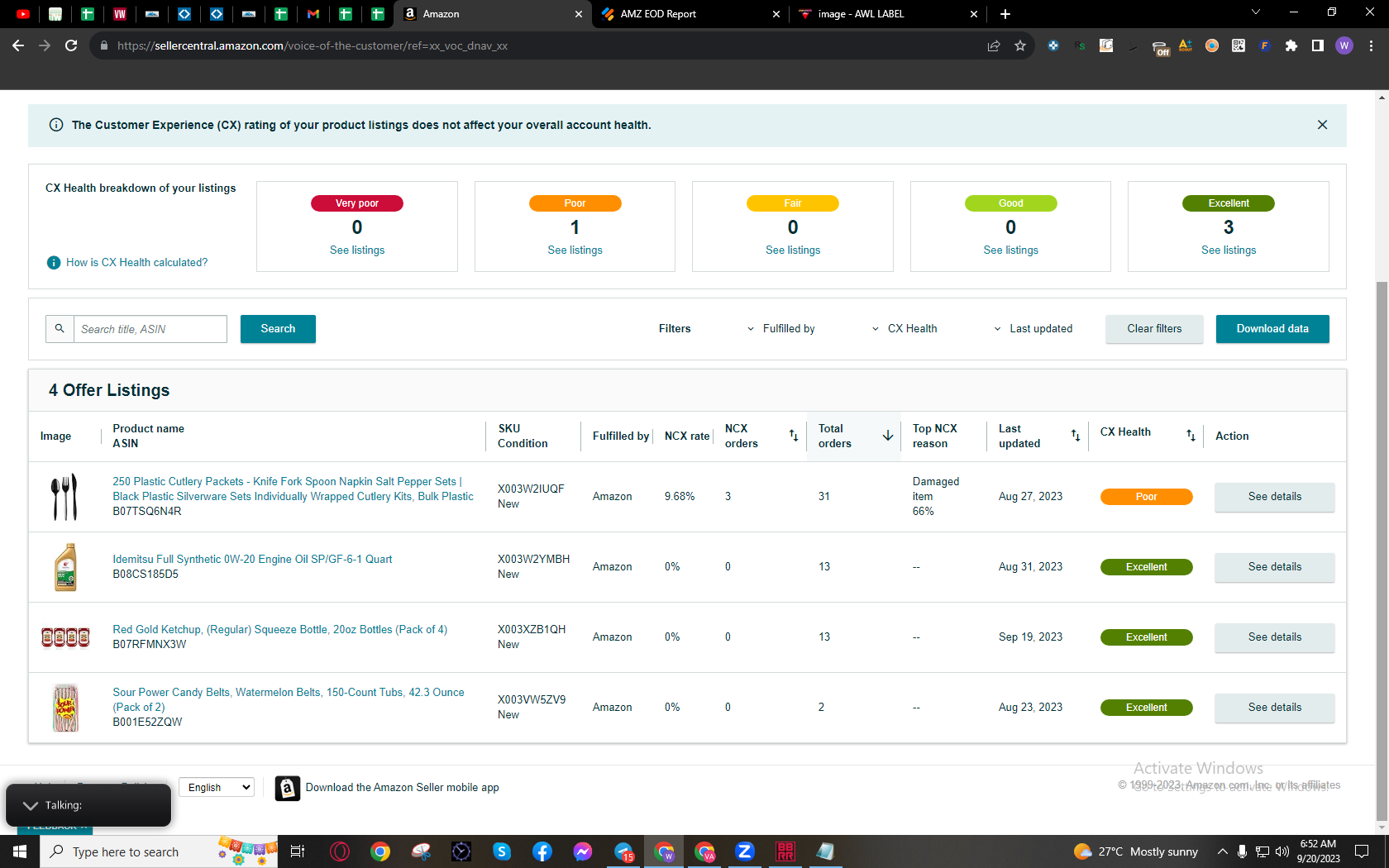This screenshot has height=868, width=1389.
Task: Open the QR code extension
Action: click(x=1239, y=45)
